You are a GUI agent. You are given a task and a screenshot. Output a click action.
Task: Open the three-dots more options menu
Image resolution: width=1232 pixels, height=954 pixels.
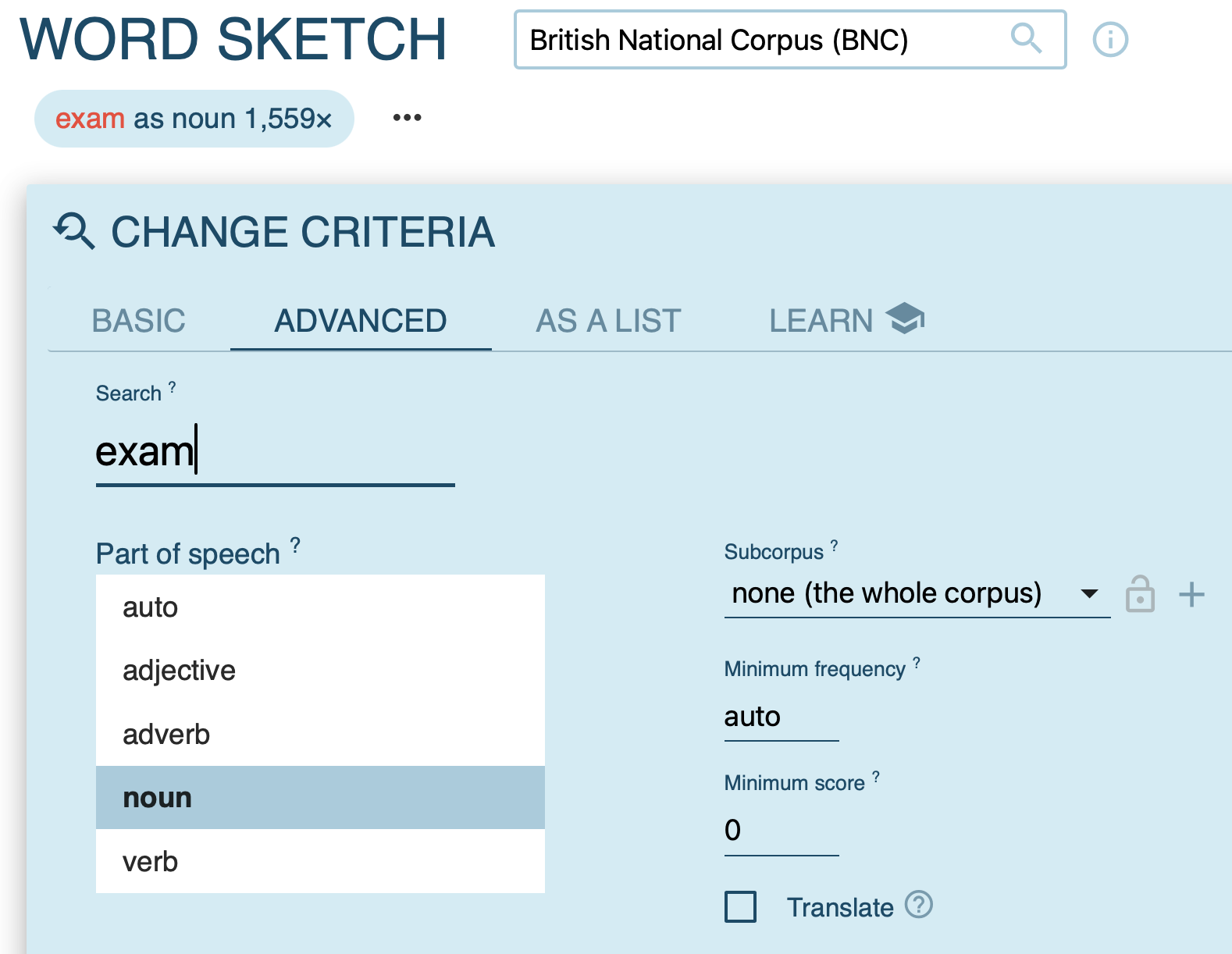407,118
